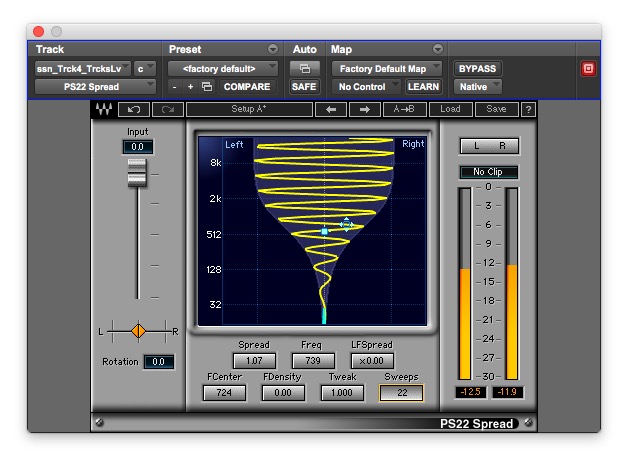Click the redo arrow button
This screenshot has width=628, height=464.
point(168,109)
